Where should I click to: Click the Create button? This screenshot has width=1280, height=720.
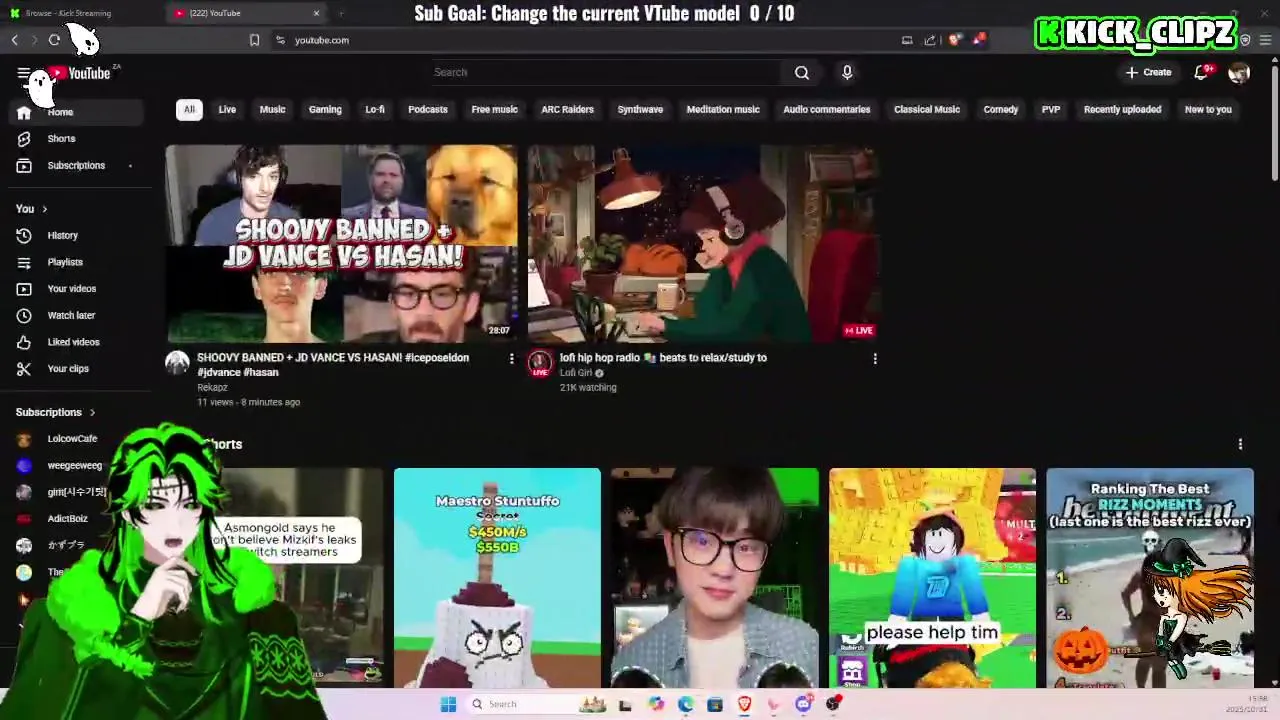[x=1148, y=72]
